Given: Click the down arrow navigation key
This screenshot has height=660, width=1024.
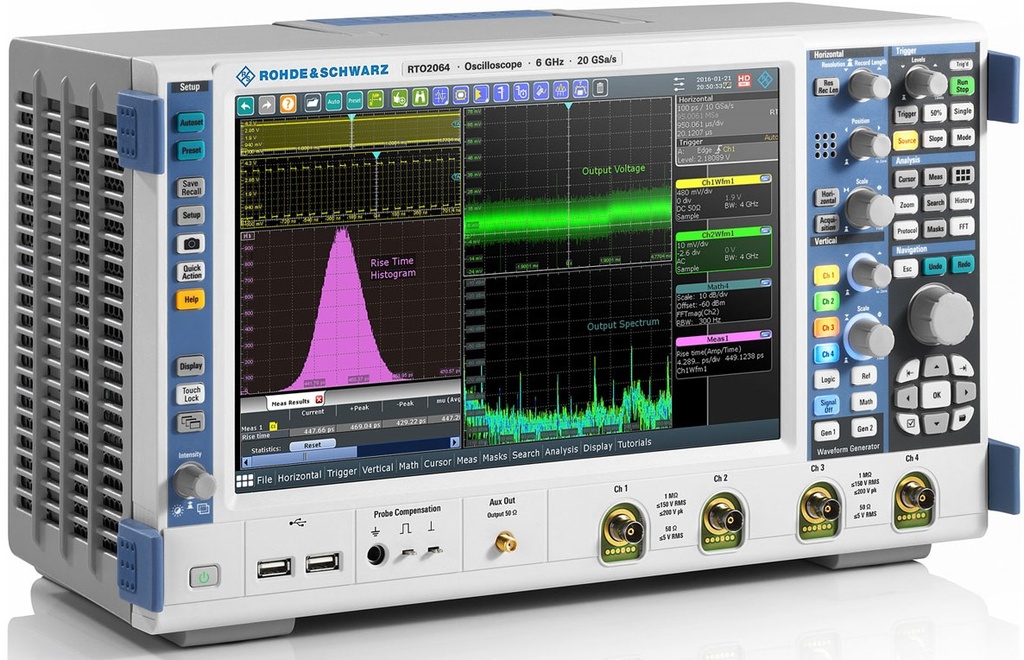Looking at the screenshot, I should (937, 422).
